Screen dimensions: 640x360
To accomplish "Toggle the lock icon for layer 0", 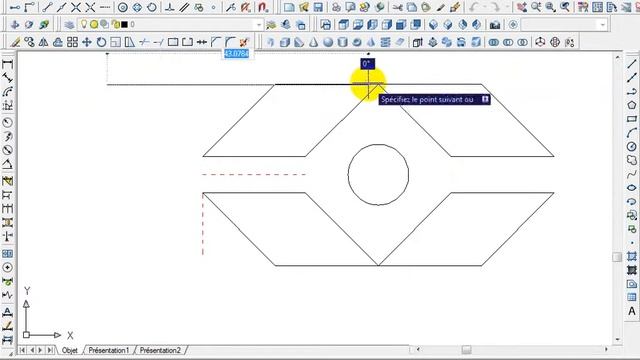I will (x=116, y=25).
